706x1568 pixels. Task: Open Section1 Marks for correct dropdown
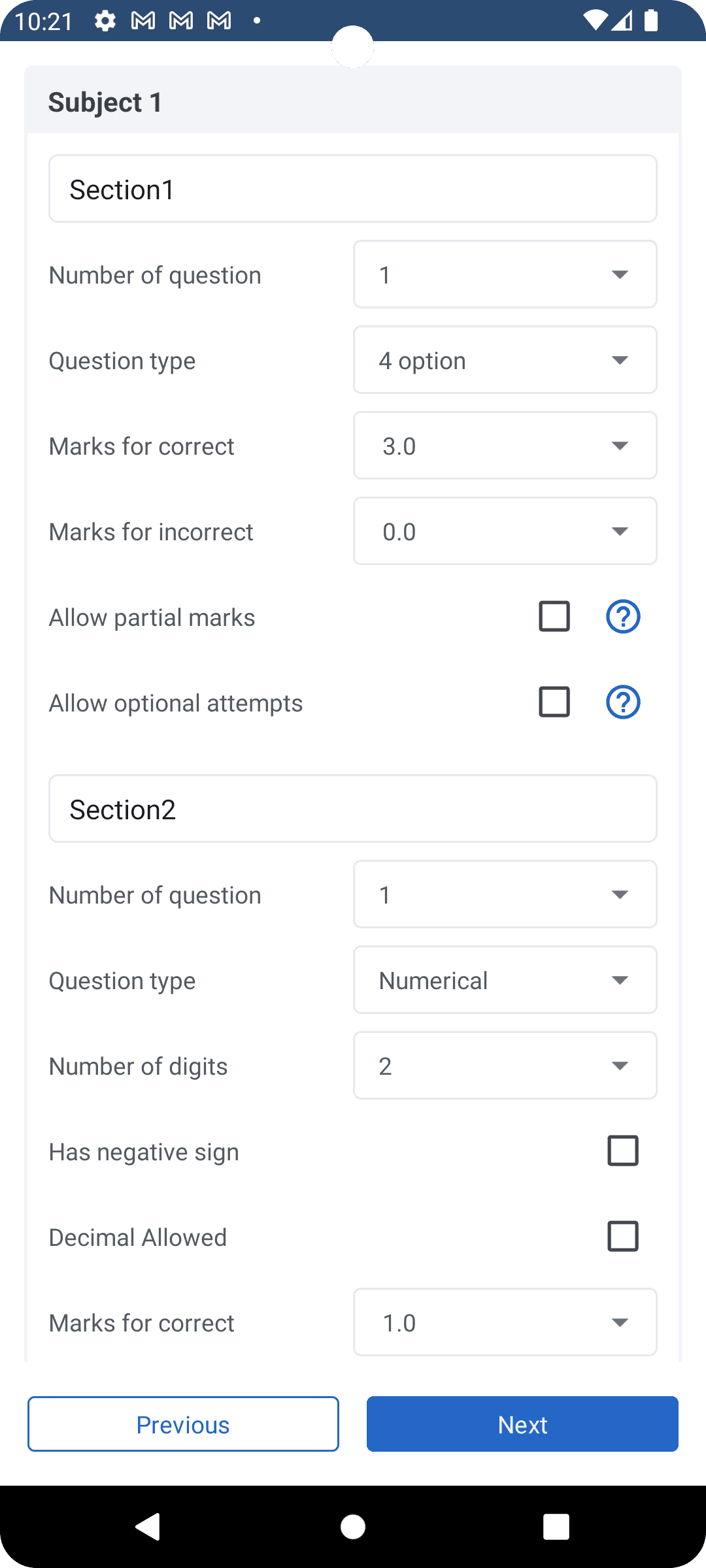tap(505, 446)
